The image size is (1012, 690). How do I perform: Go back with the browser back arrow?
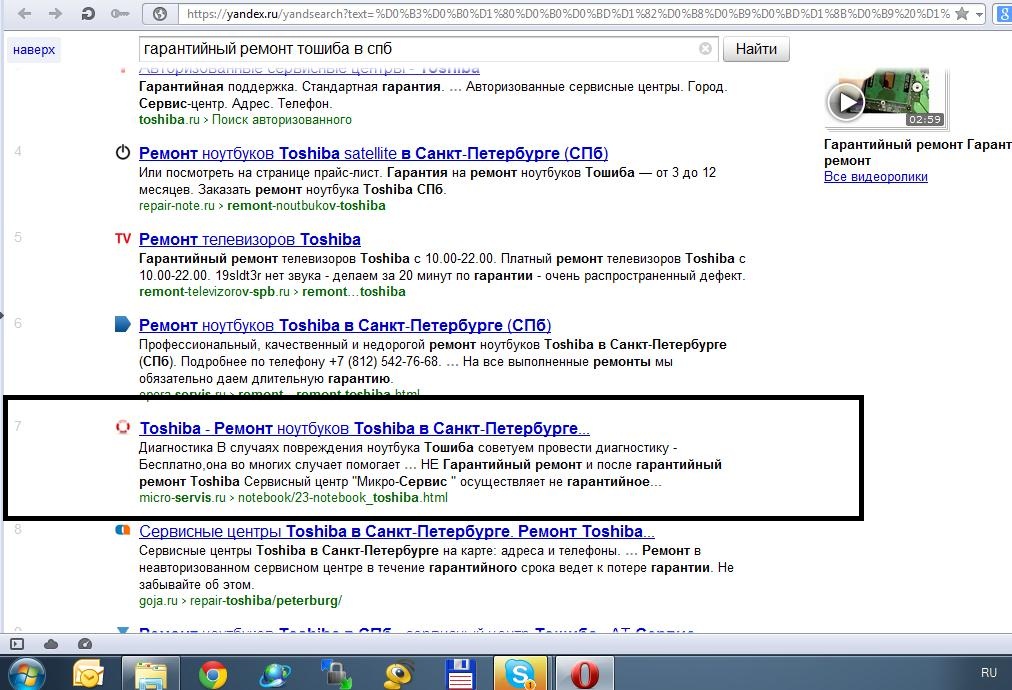[x=25, y=14]
